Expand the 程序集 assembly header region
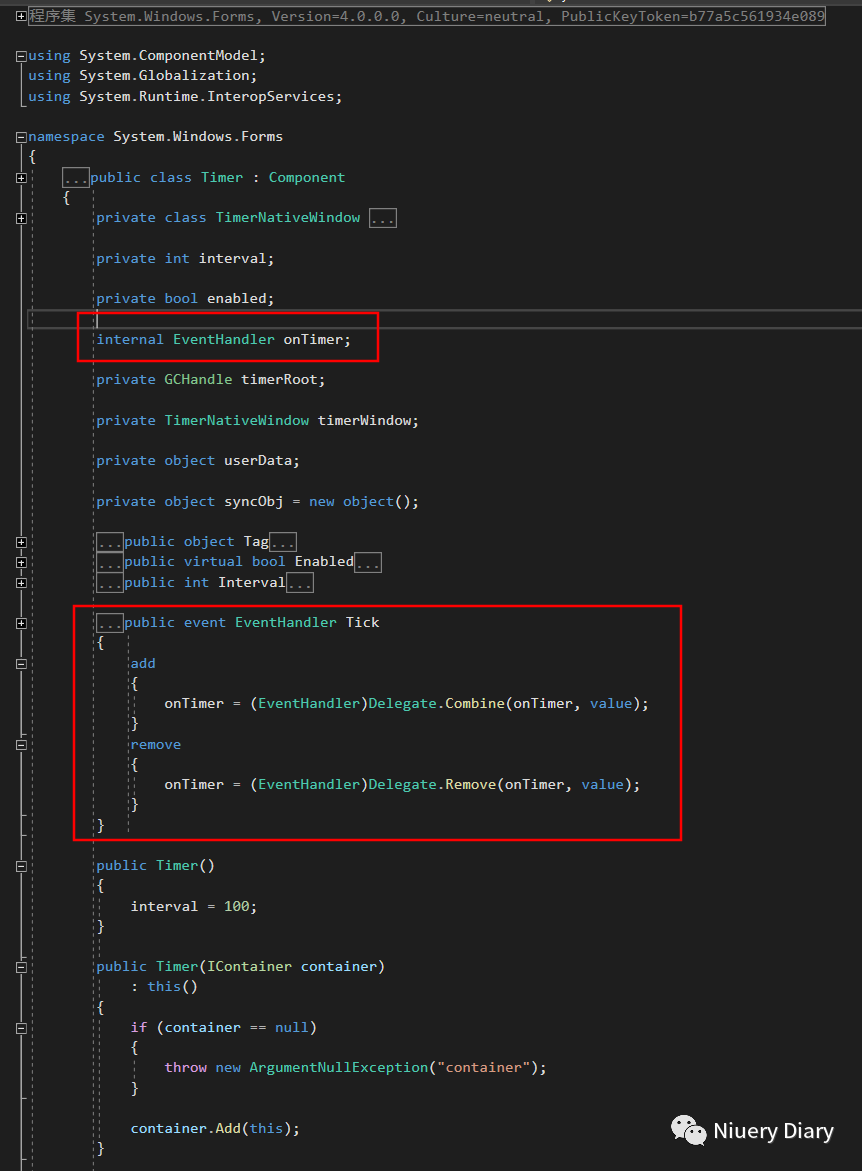 tap(20, 15)
